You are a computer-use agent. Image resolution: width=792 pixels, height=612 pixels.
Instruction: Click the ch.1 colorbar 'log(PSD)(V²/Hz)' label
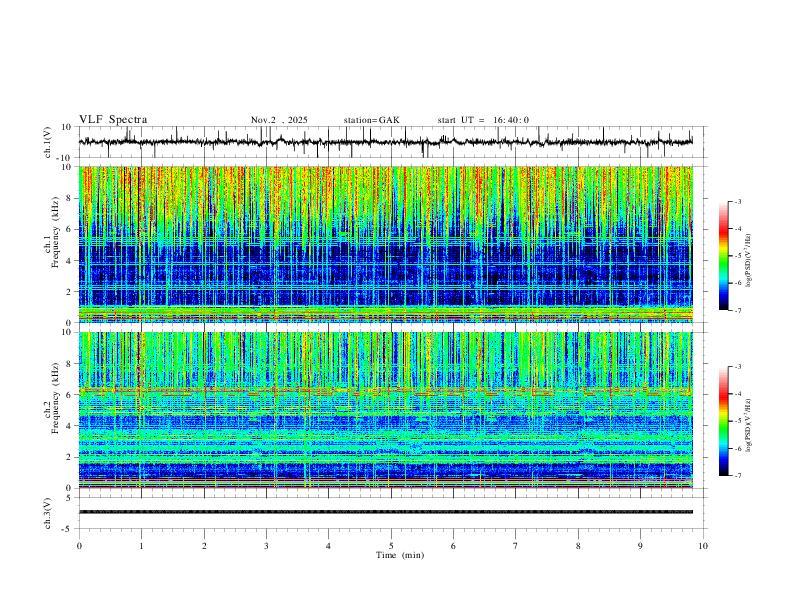(748, 261)
